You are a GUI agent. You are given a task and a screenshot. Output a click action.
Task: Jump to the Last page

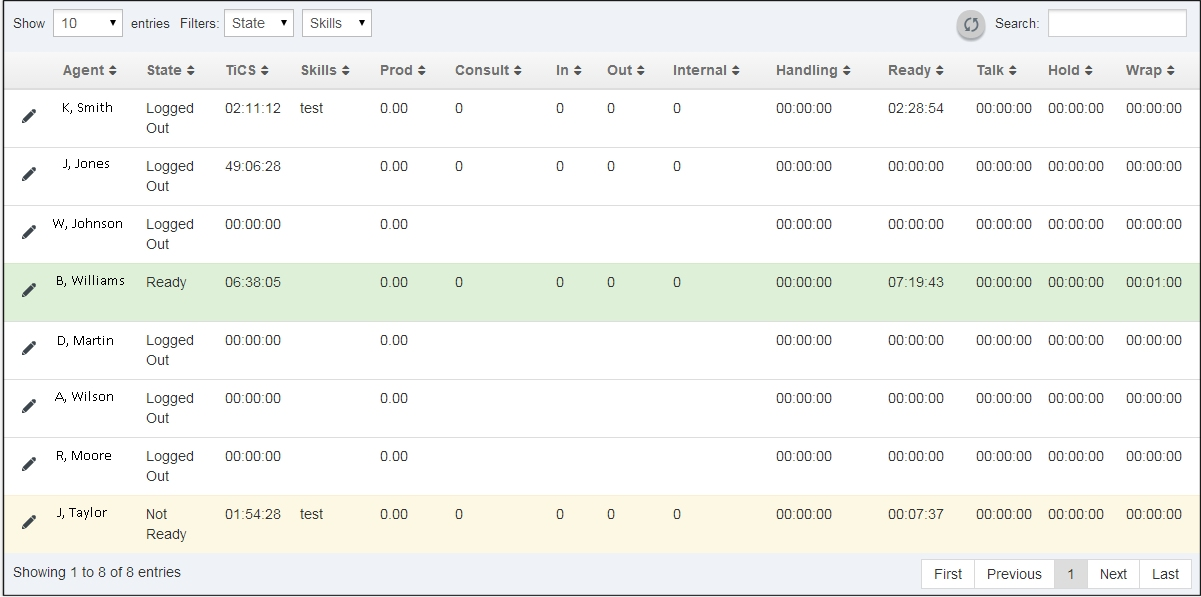click(1165, 574)
